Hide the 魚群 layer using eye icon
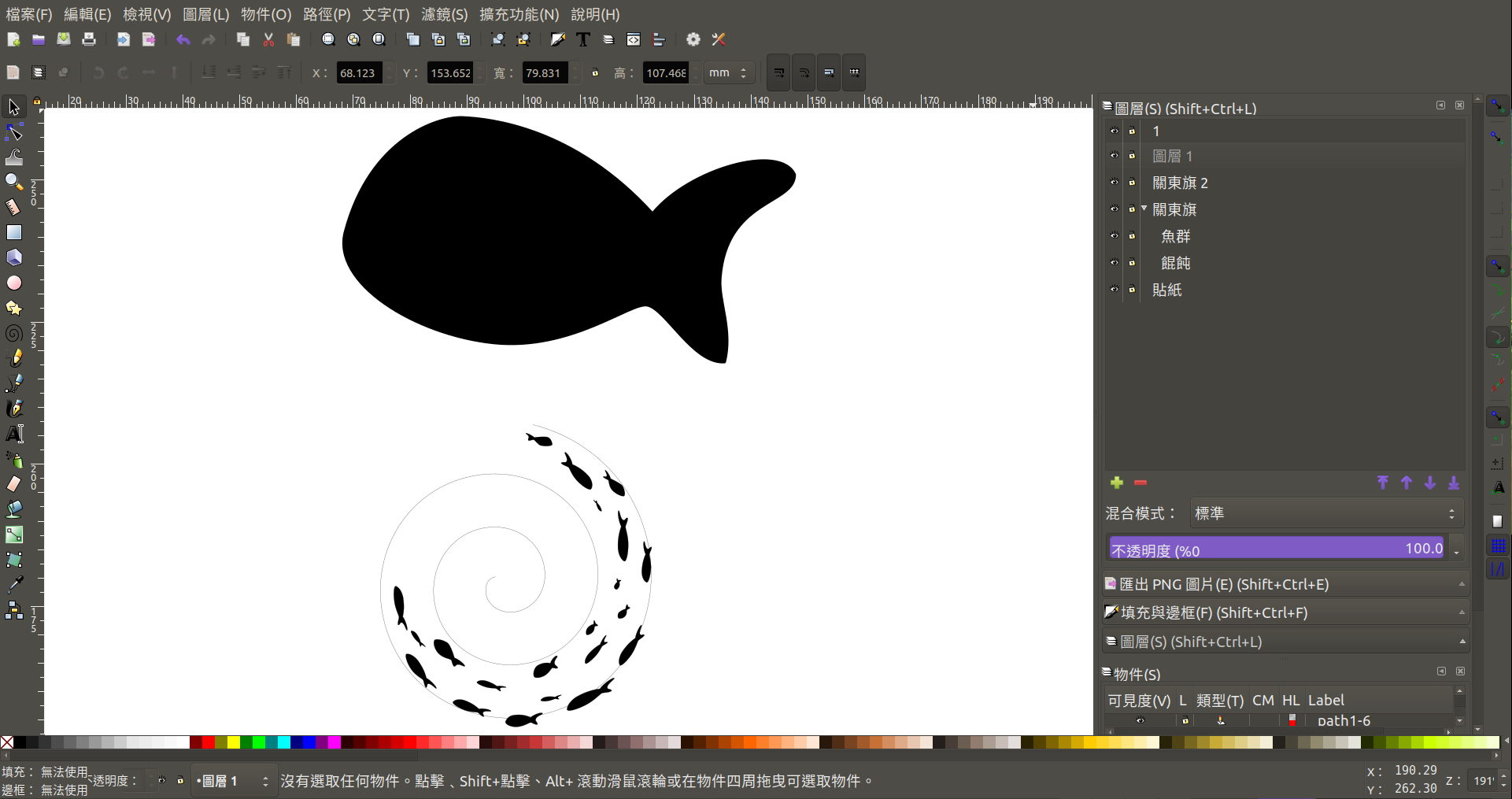Screen dimensions: 1512x799 click(1114, 236)
